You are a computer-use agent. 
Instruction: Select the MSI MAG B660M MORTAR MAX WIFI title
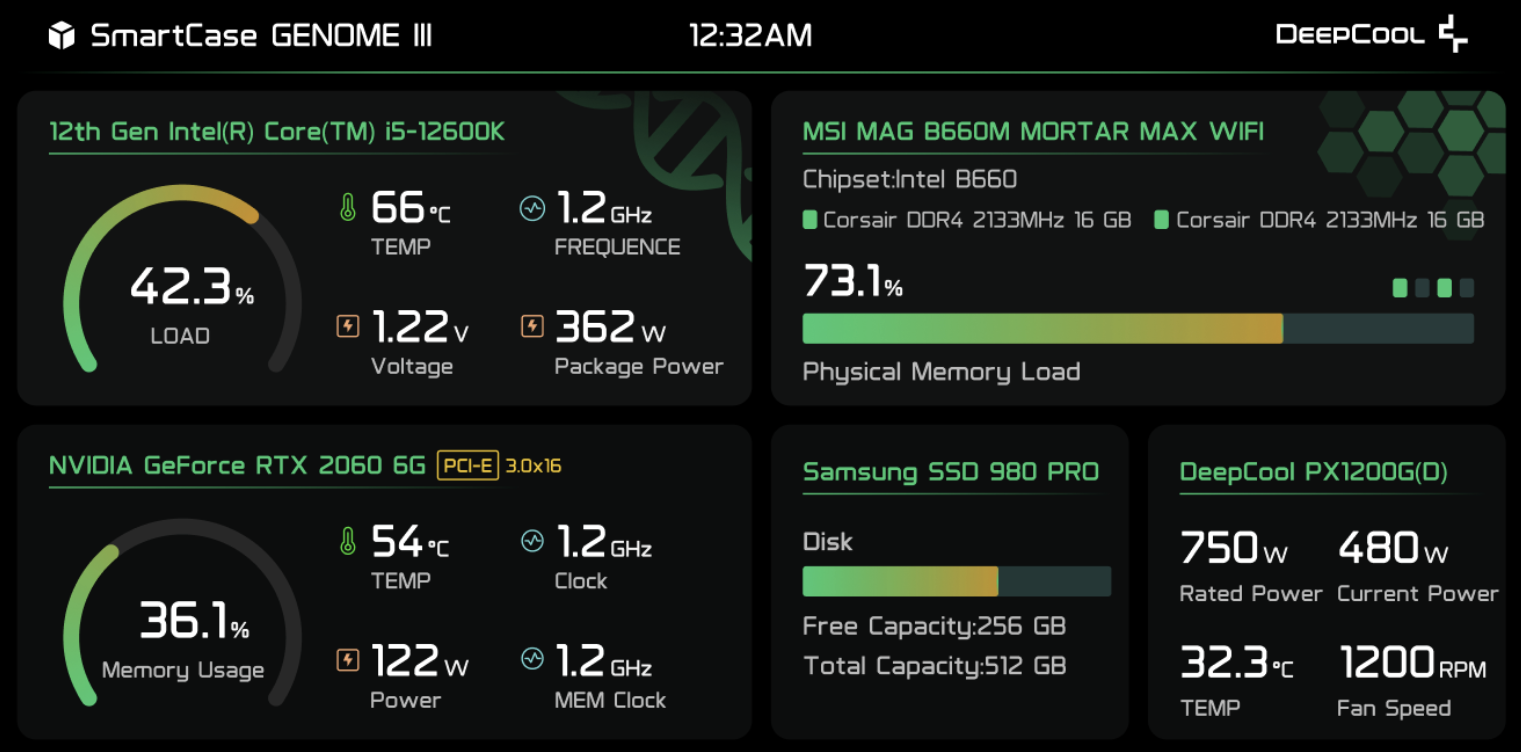pos(1033,131)
